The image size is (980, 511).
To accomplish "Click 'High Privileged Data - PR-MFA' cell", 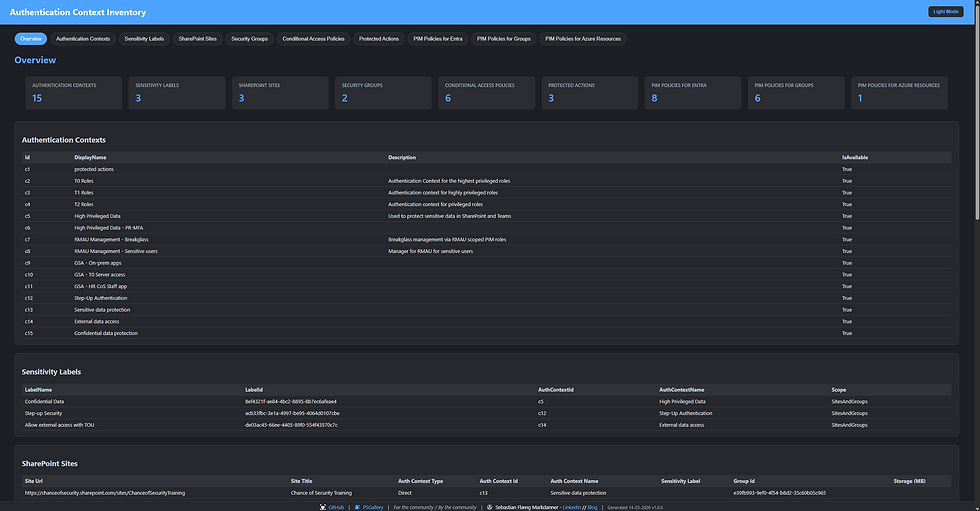I will (109, 228).
